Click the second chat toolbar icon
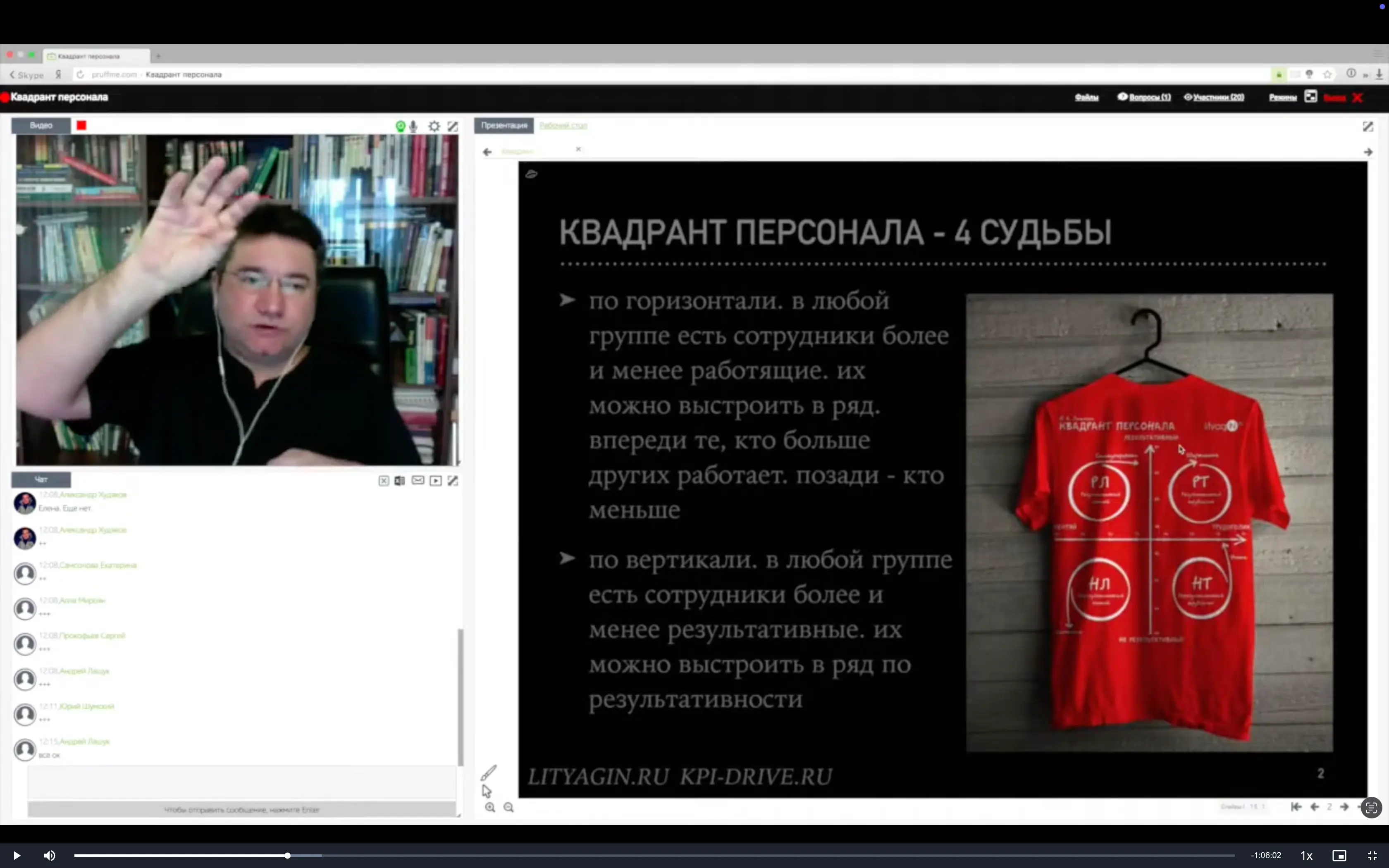 point(399,480)
